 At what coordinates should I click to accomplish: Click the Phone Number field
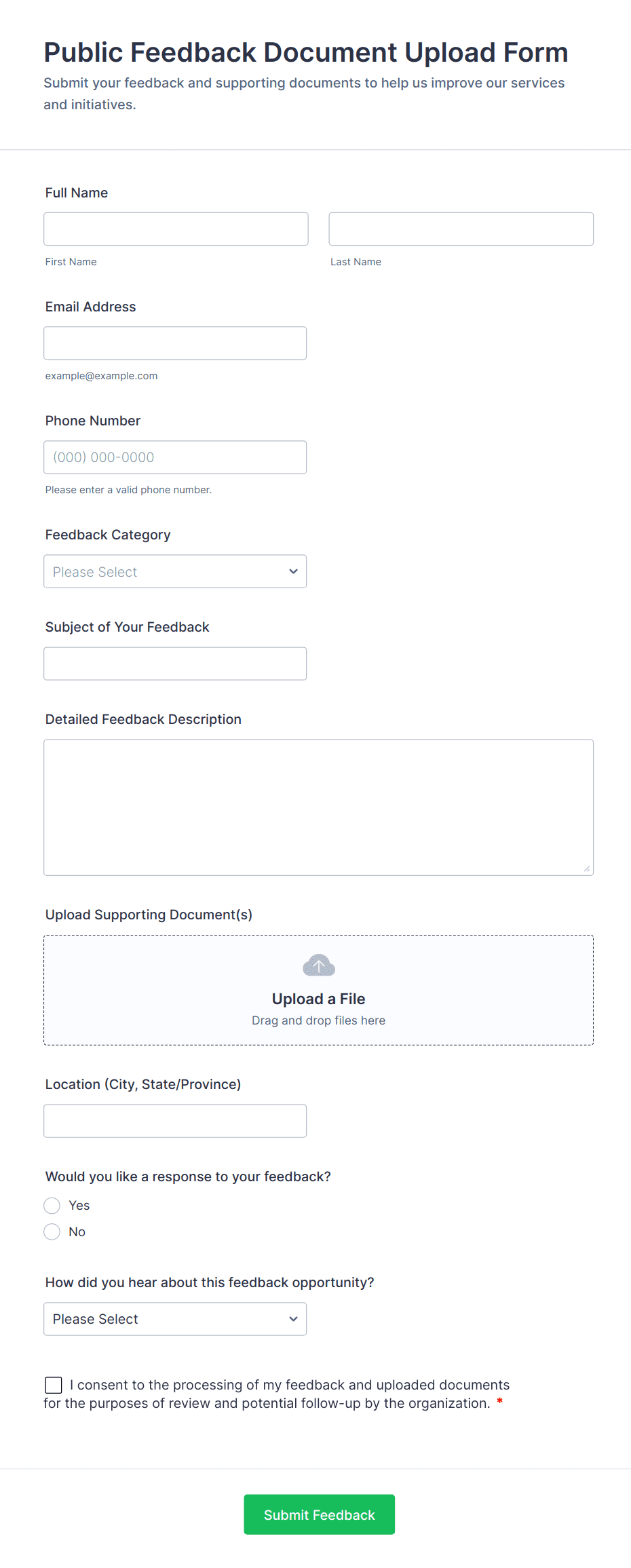click(175, 457)
